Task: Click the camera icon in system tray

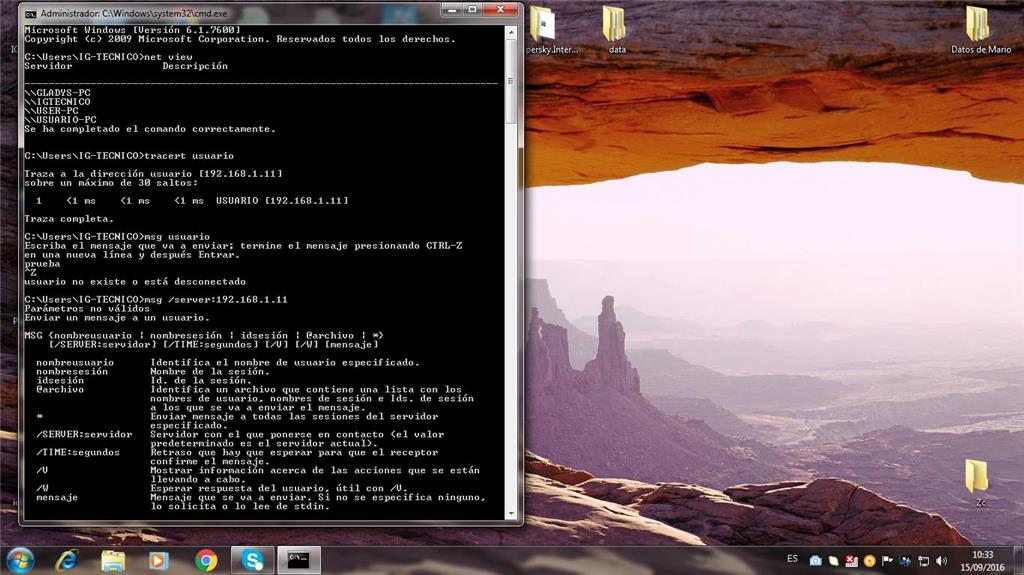Action: point(815,561)
